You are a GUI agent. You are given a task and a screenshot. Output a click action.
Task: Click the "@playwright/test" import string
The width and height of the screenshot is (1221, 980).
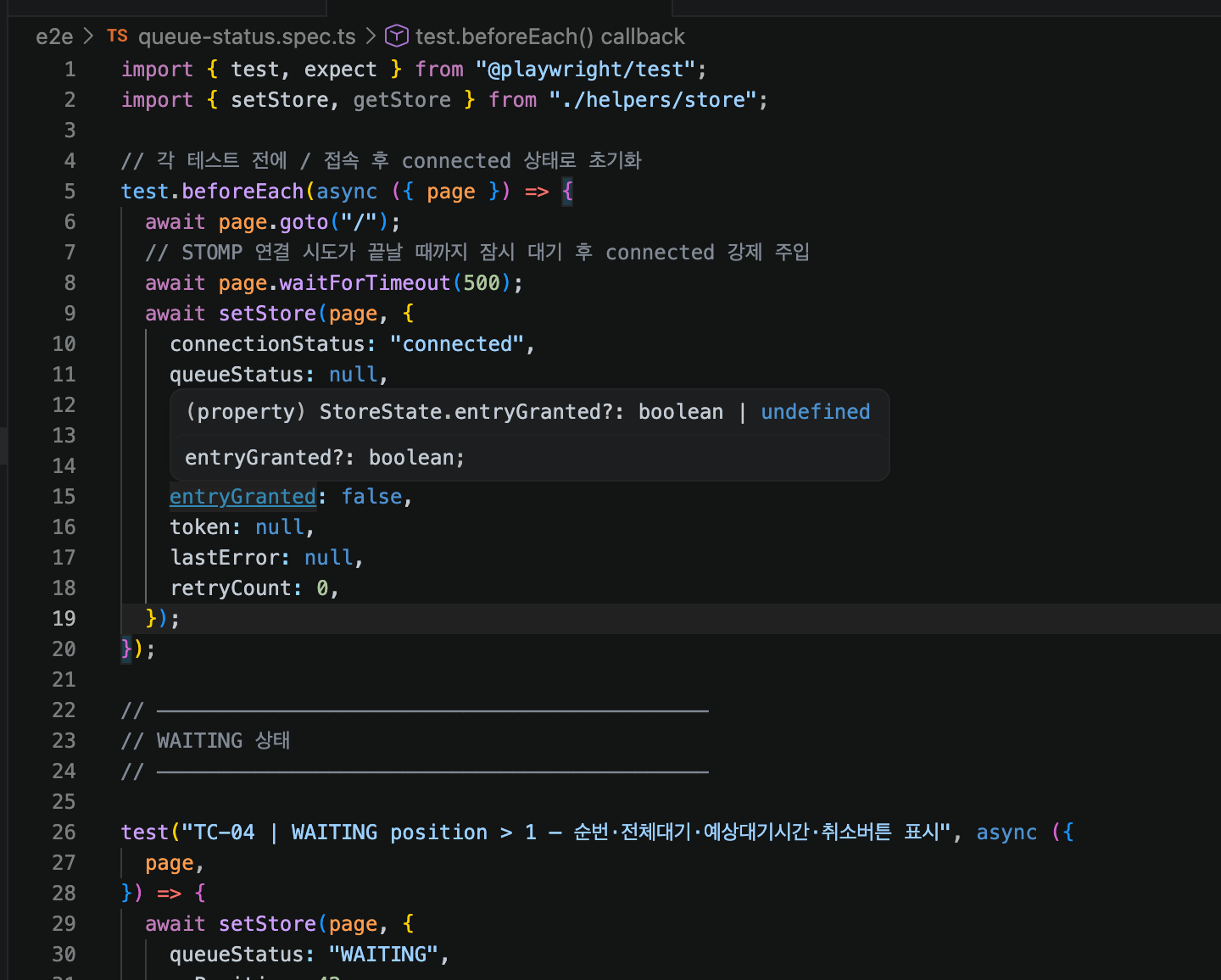coord(585,70)
